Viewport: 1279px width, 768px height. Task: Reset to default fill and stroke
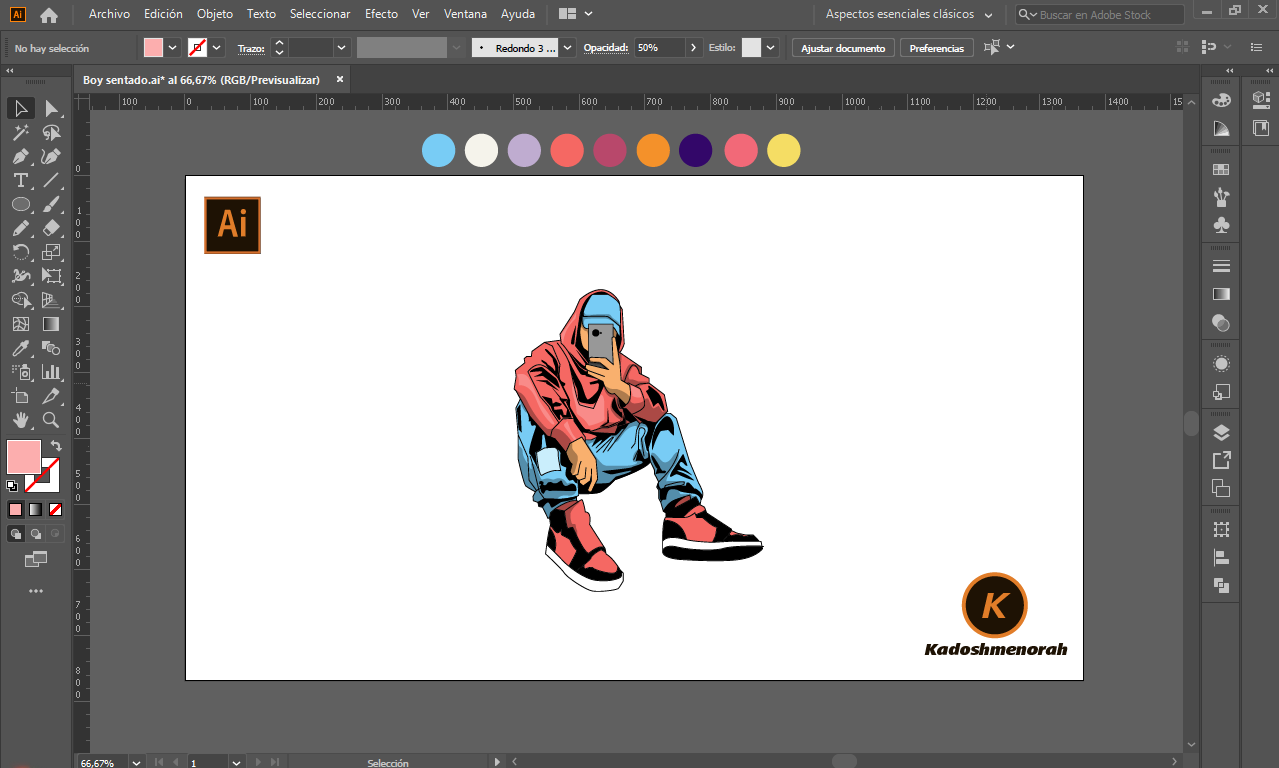(x=12, y=486)
